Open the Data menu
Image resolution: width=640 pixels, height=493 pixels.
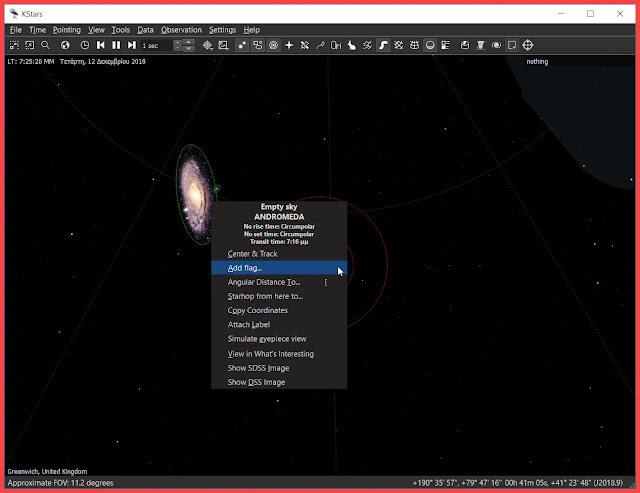145,30
